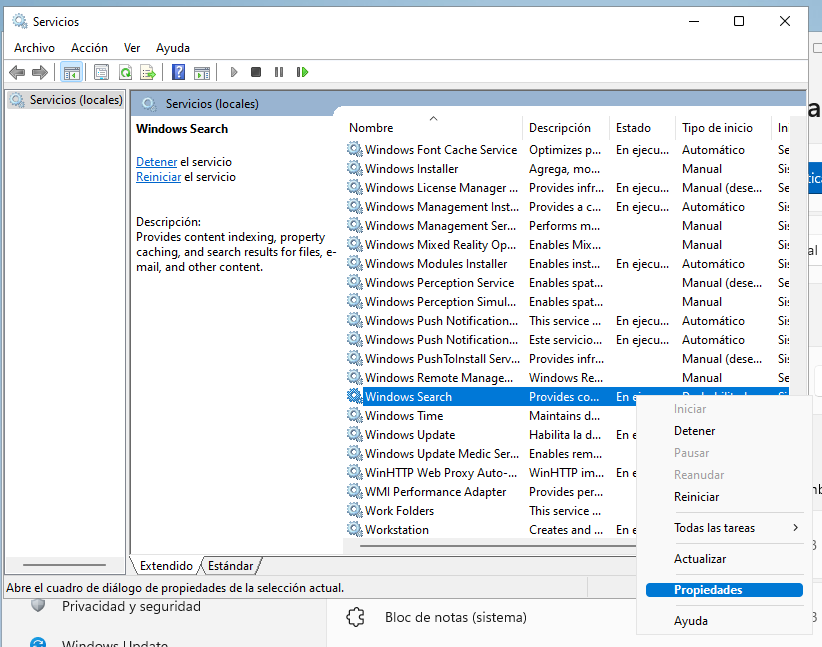The height and width of the screenshot is (647, 822).
Task: Select the WinHTTP Web Proxy Auto-... name
Action: tap(441, 472)
